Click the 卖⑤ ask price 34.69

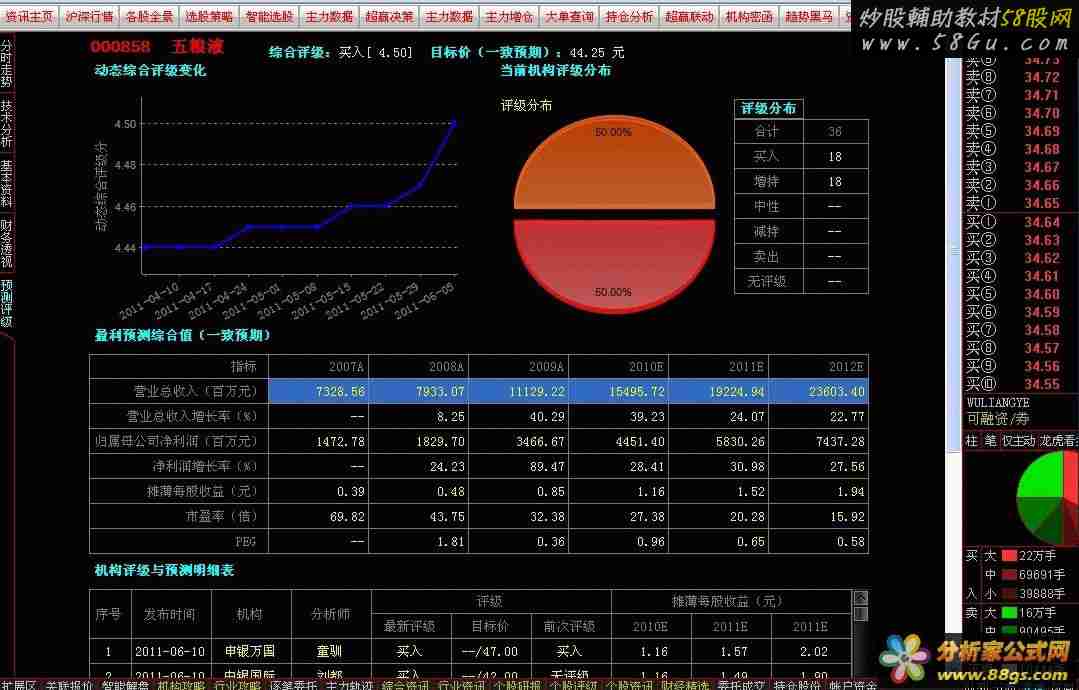pyautogui.click(x=1042, y=131)
